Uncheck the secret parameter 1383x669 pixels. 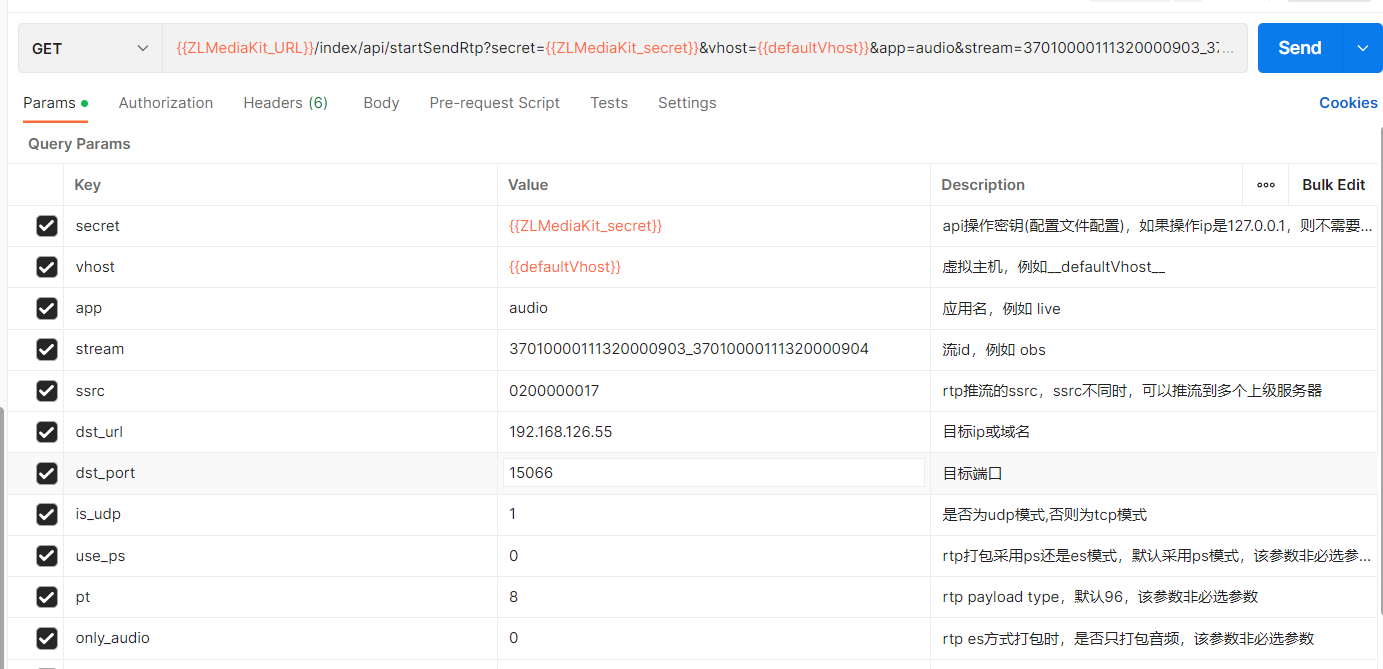point(46,226)
